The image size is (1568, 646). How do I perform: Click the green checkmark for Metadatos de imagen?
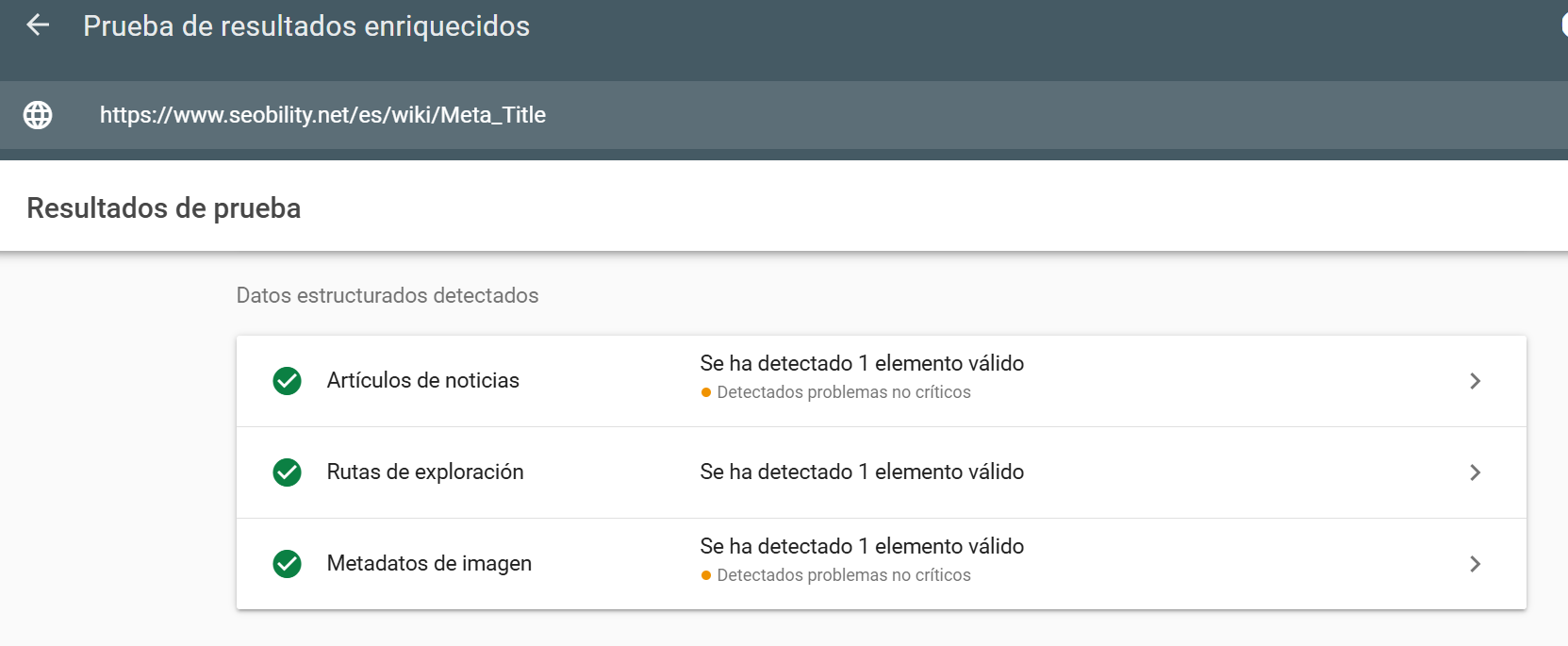coord(287,564)
